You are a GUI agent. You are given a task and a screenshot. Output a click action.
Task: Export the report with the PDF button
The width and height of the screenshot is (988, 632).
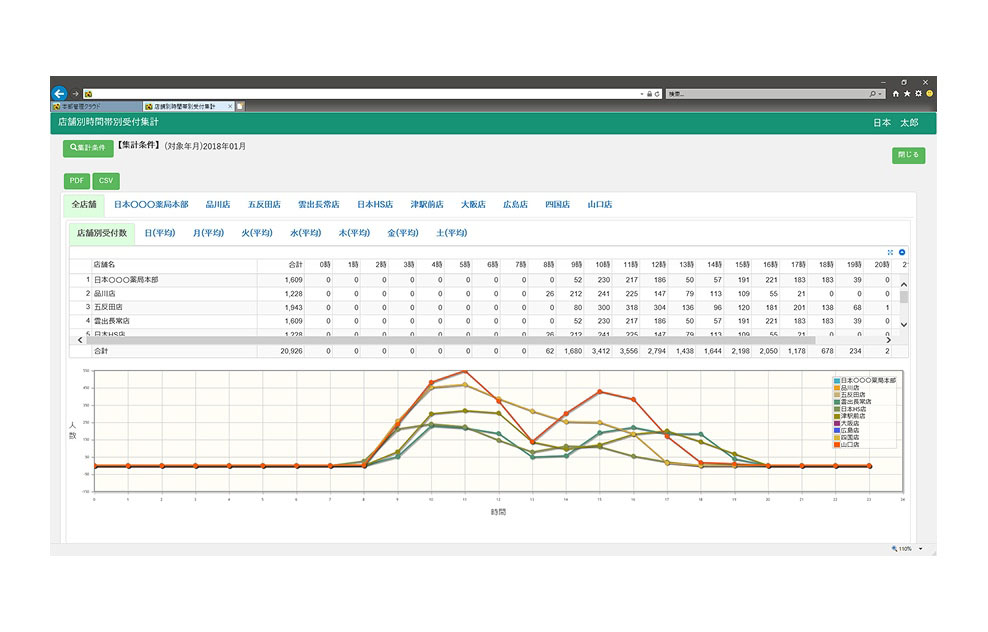(76, 181)
